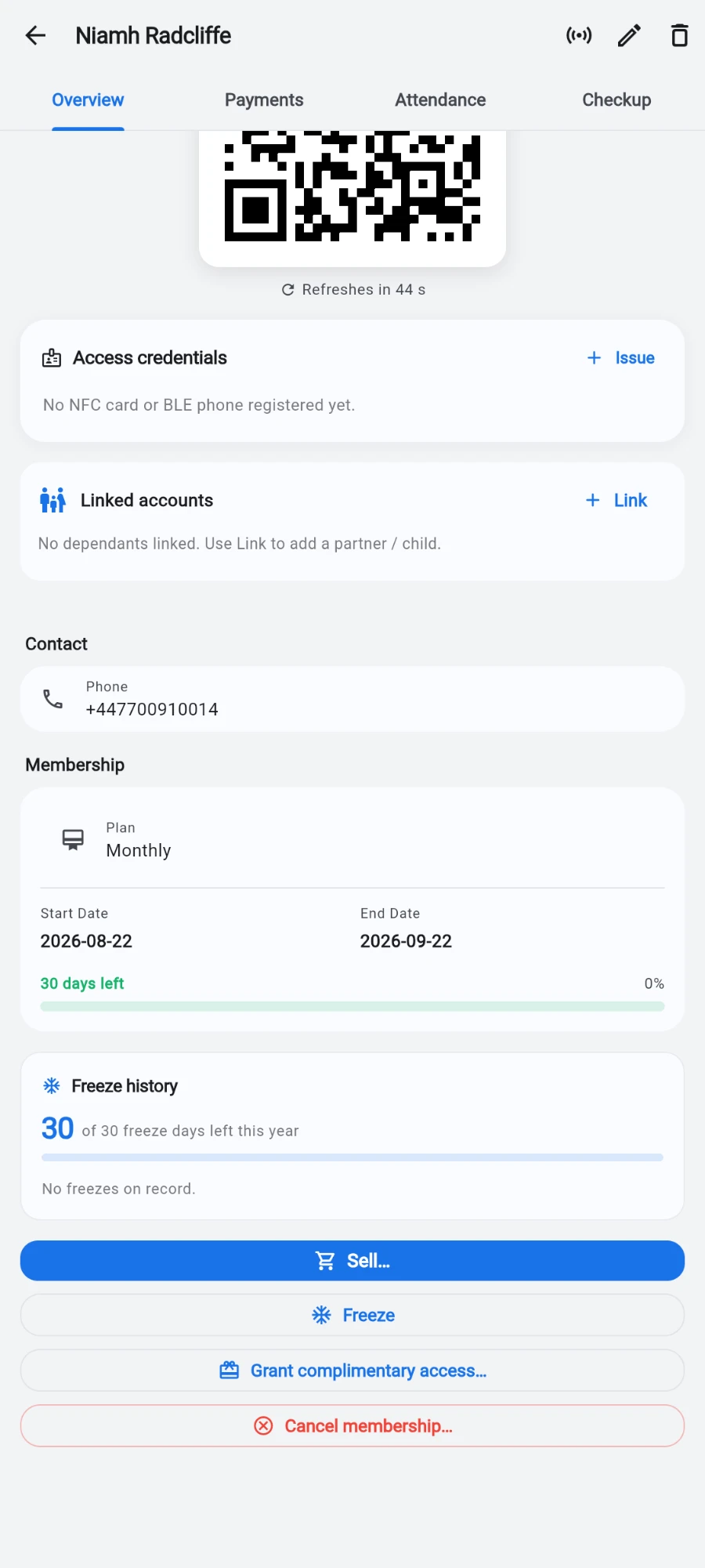Open the Sell dialog
Viewport: 705px width, 1568px height.
coord(352,1261)
